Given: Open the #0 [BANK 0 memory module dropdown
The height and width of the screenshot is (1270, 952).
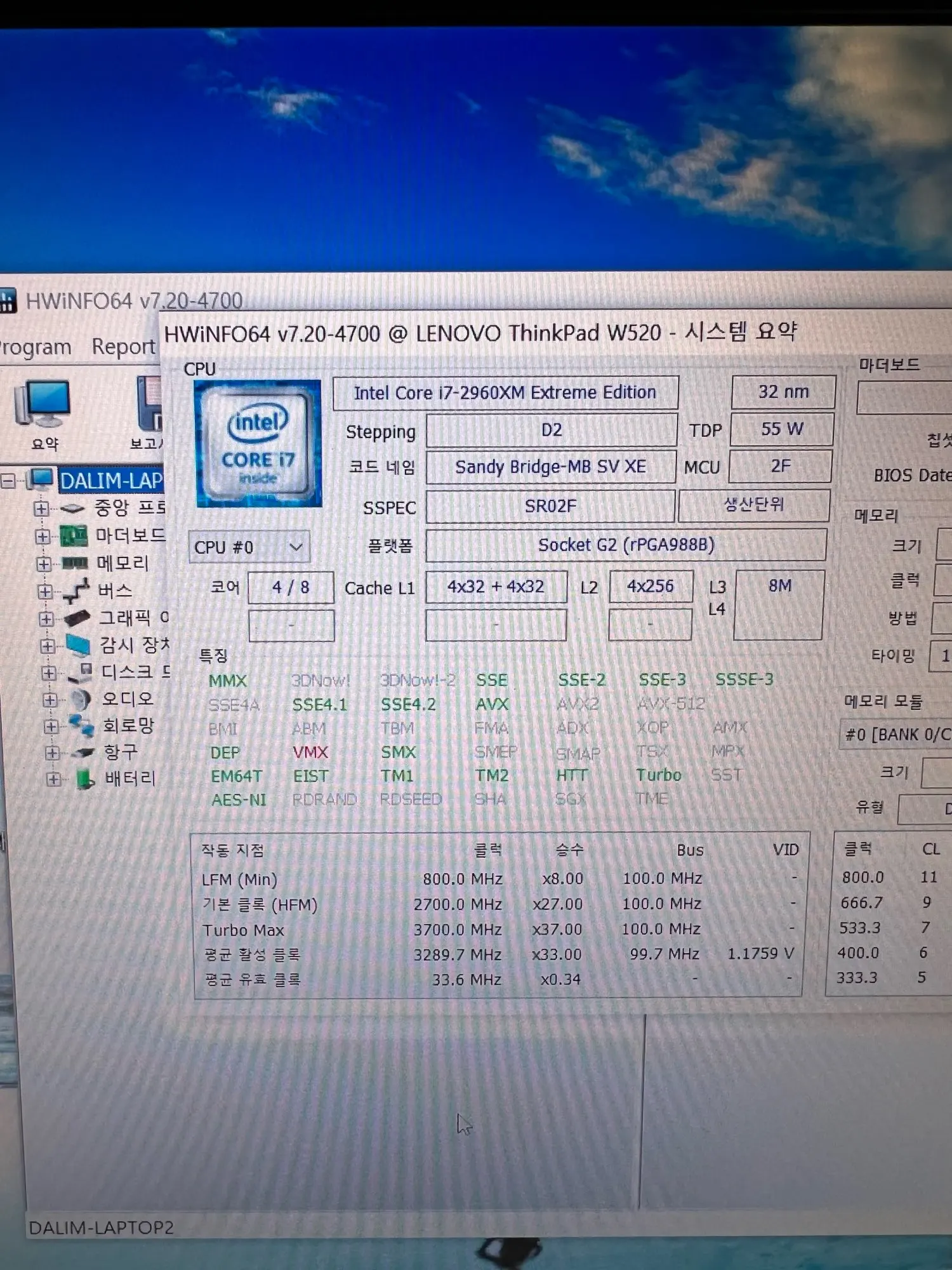Looking at the screenshot, I should pos(896,735).
